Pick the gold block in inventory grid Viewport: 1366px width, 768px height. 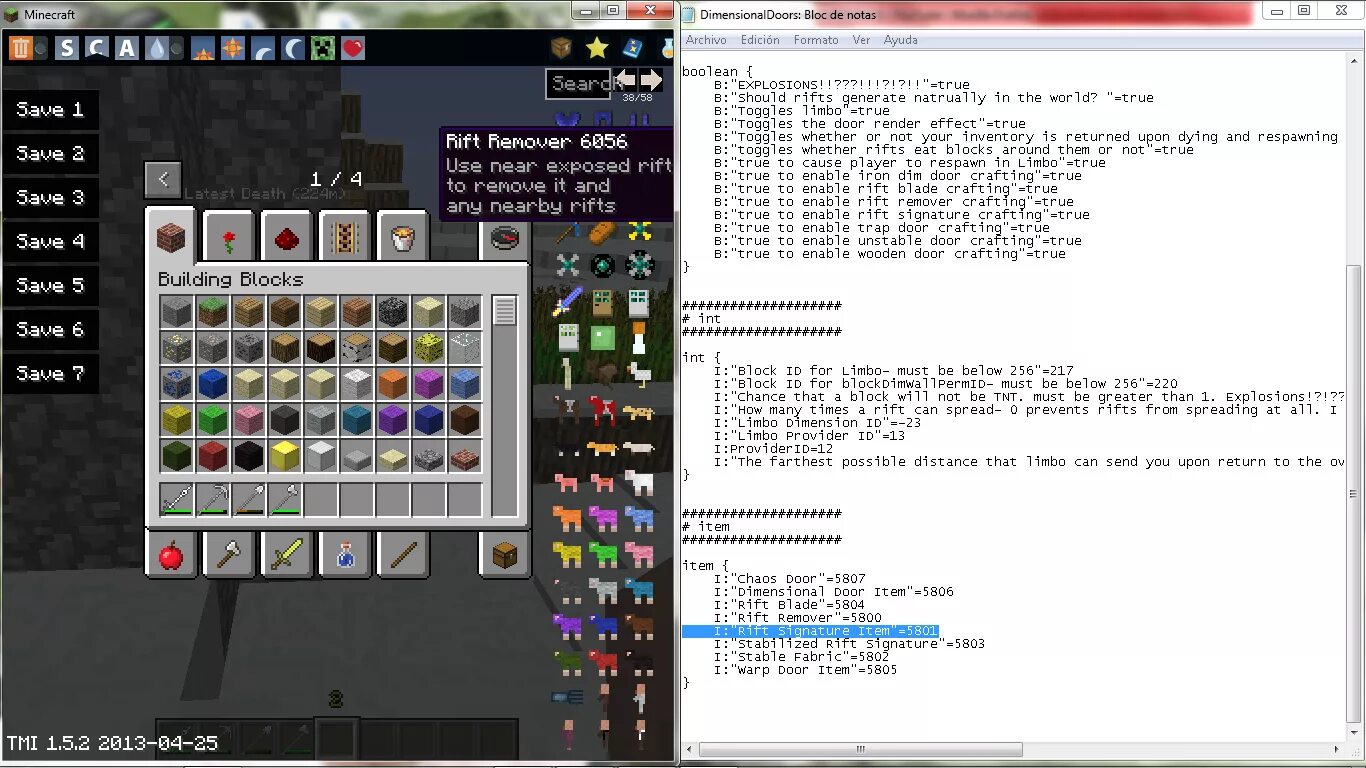click(x=284, y=456)
